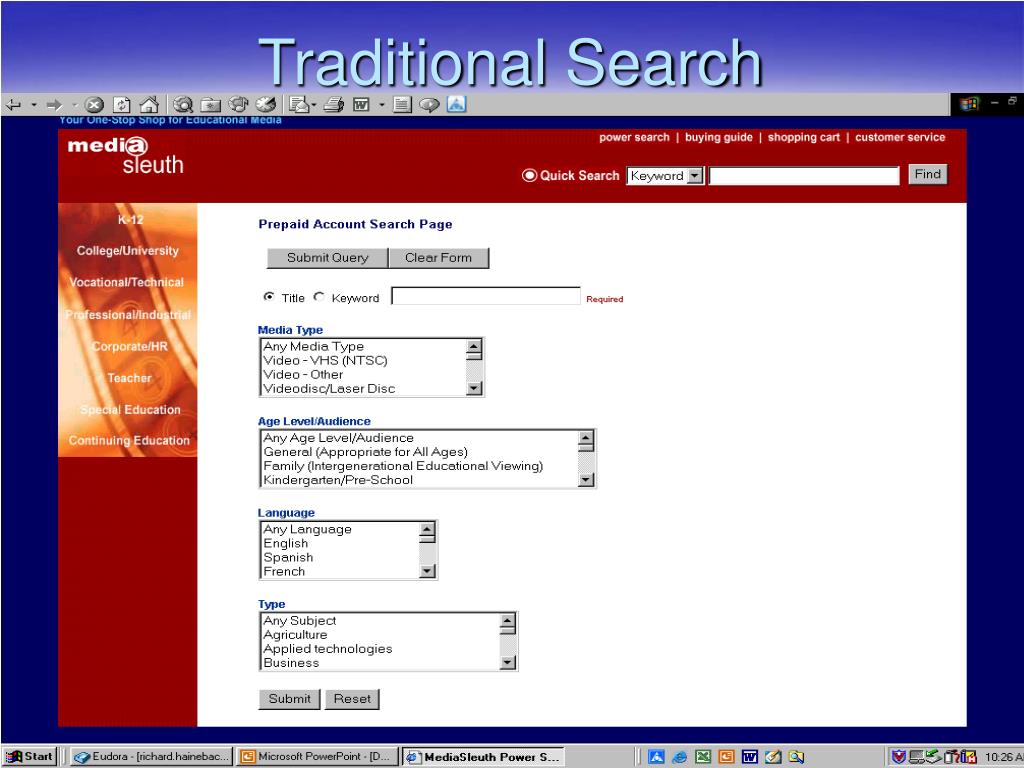Click the Find button

[x=927, y=174]
